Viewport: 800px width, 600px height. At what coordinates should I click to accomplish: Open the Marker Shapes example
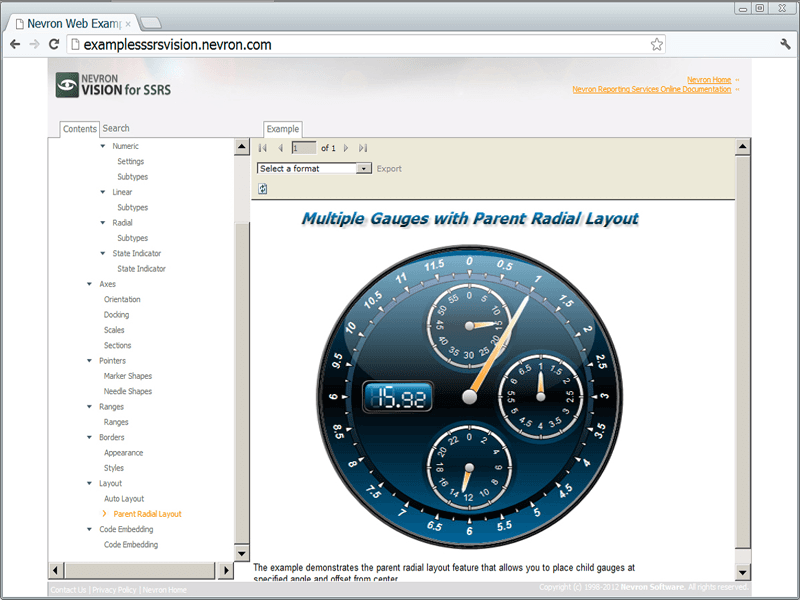(128, 376)
